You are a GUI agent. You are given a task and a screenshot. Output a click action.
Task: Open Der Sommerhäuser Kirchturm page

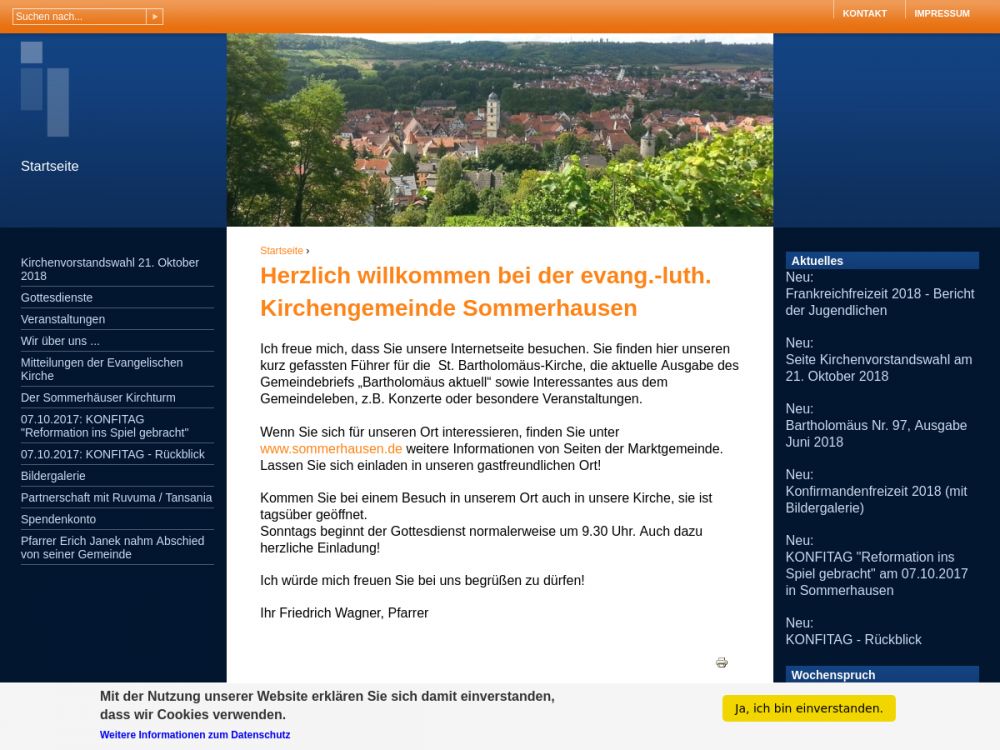[98, 398]
